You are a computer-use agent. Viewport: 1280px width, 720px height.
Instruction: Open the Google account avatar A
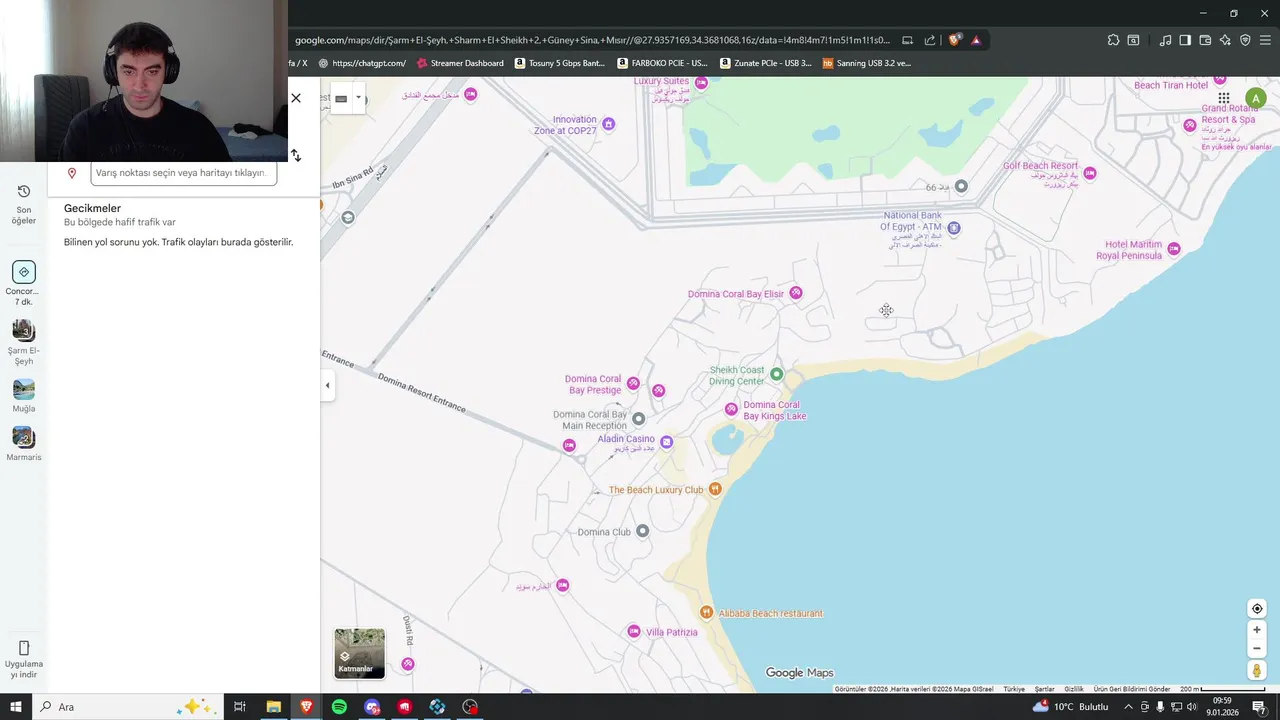point(1255,98)
